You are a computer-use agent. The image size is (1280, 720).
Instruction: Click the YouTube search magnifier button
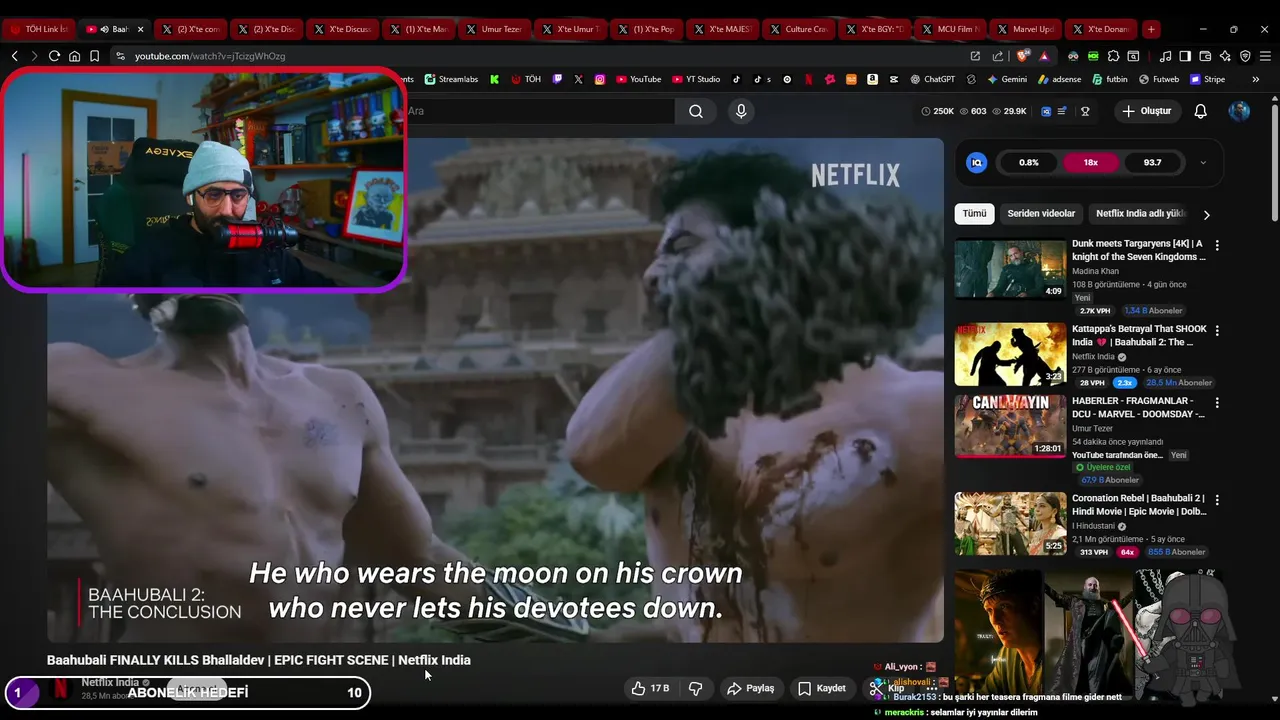[696, 111]
